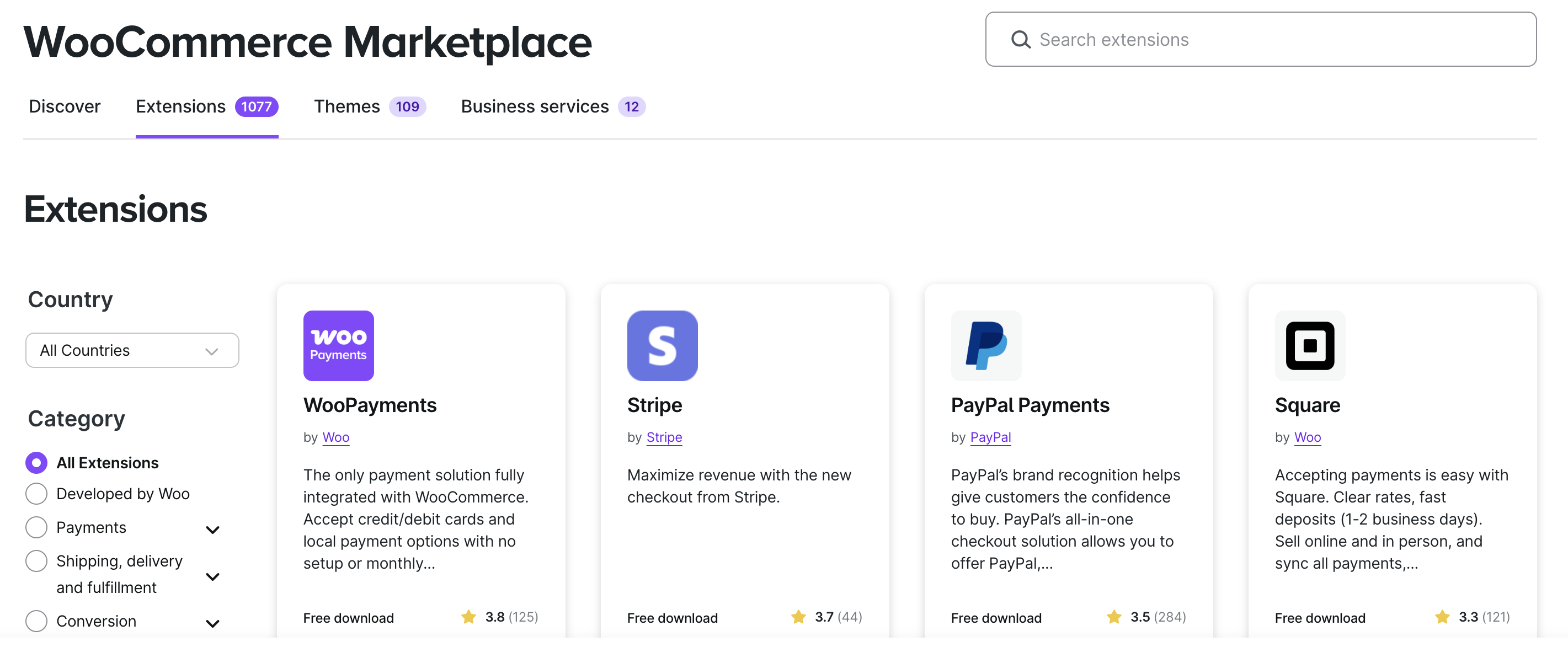Select Shipping, delivery and fulfillment radio
The image size is (1568, 663).
pos(36,561)
